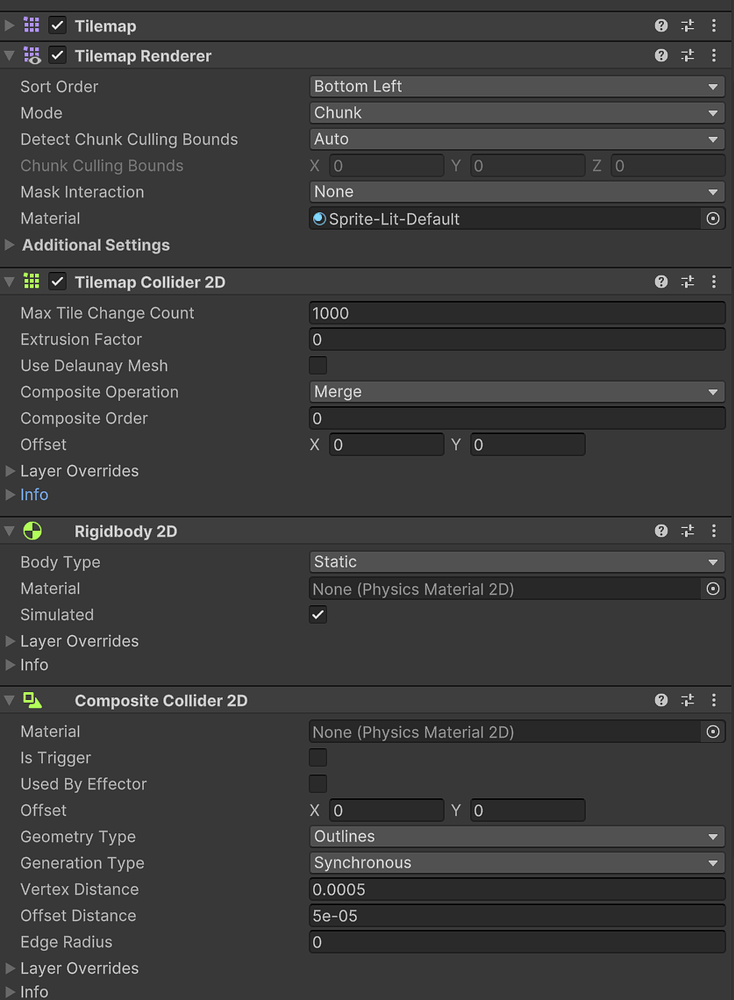
Task: Click the Tilemap Renderer component grid icon
Action: (33, 55)
